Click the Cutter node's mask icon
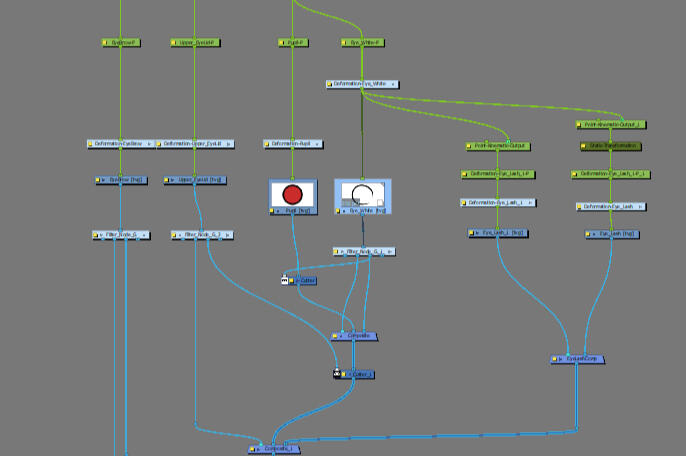Screen dimensions: 686x456 [x=285, y=281]
